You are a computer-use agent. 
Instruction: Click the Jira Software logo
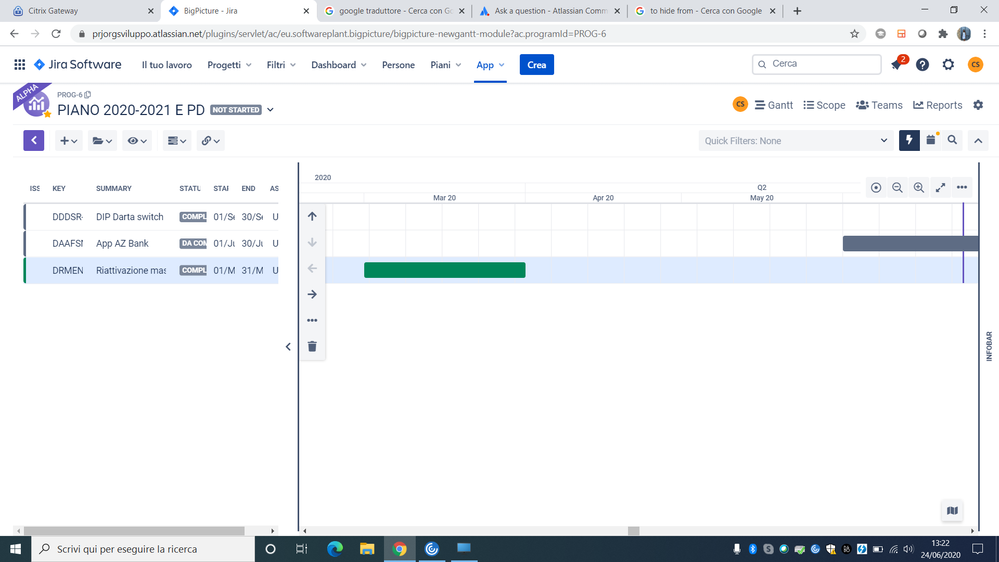77,64
